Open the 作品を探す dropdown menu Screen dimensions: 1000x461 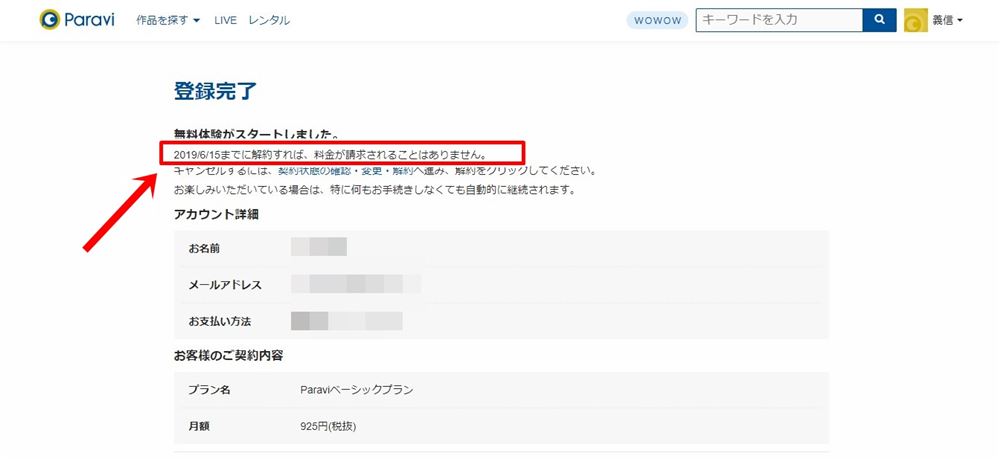tap(168, 20)
